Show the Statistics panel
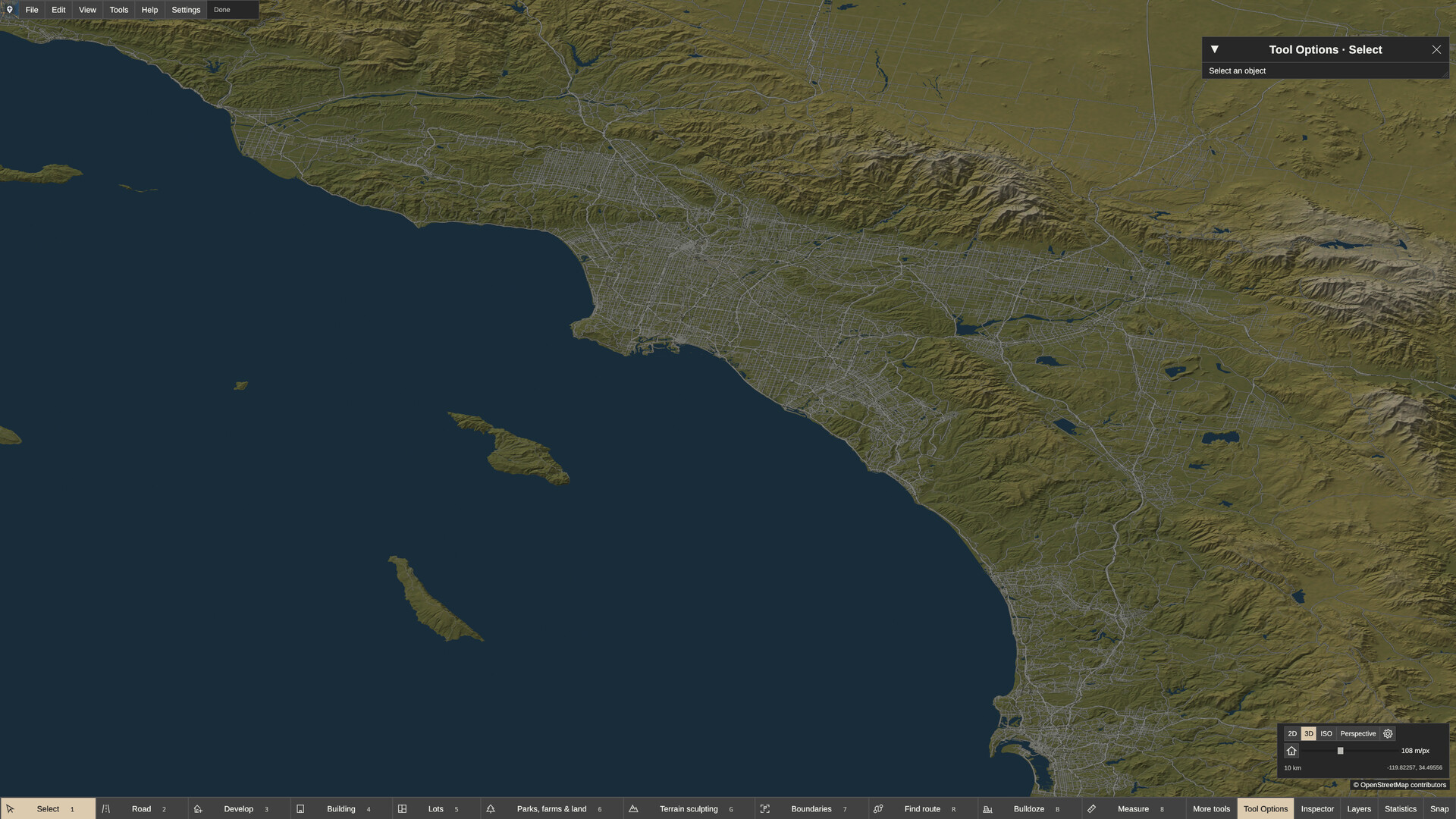This screenshot has height=819, width=1456. click(x=1401, y=808)
